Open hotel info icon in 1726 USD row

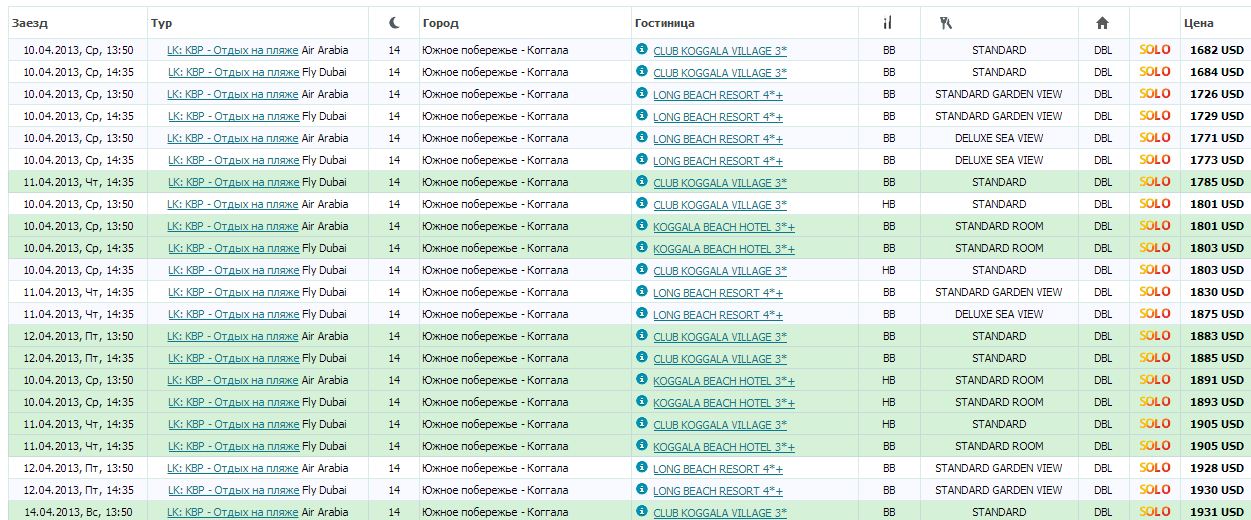click(642, 93)
